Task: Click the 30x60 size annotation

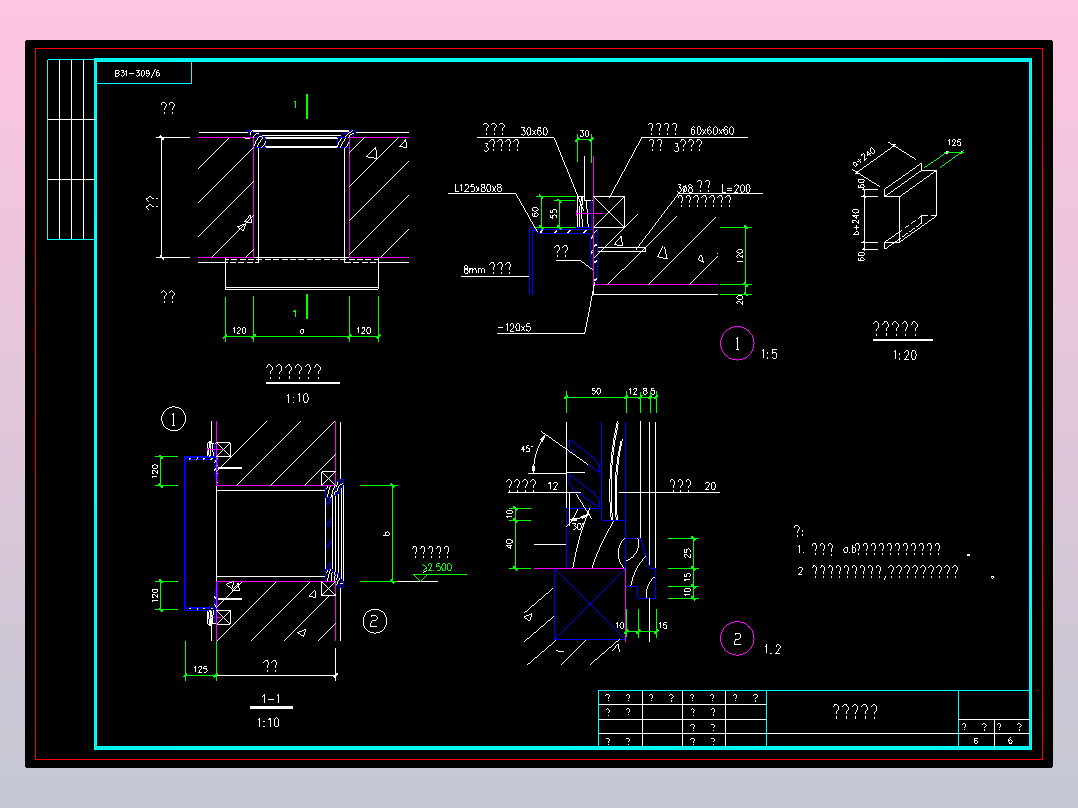Action: coord(534,131)
